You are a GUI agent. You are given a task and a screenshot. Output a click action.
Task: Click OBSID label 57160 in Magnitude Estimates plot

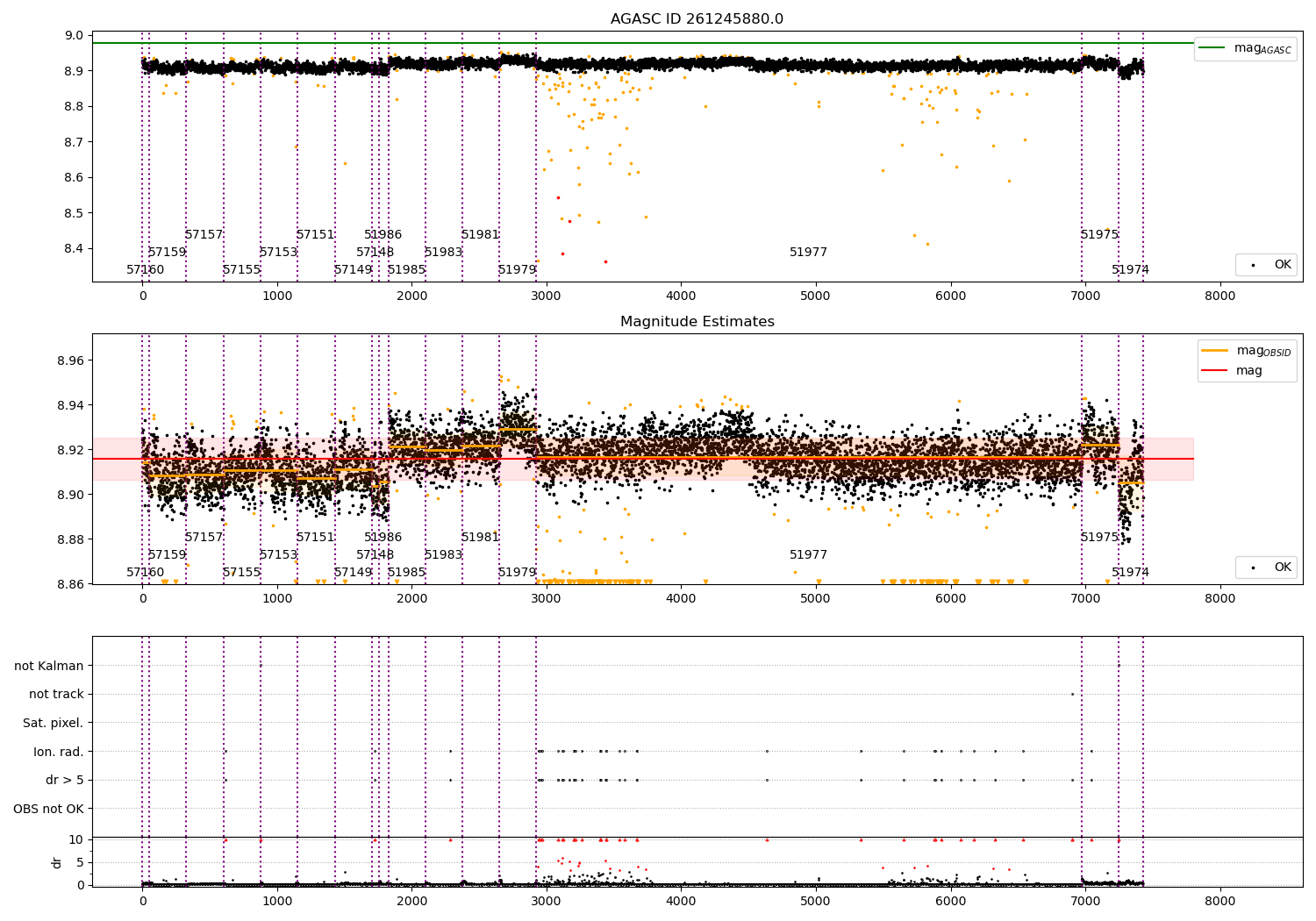[x=145, y=572]
